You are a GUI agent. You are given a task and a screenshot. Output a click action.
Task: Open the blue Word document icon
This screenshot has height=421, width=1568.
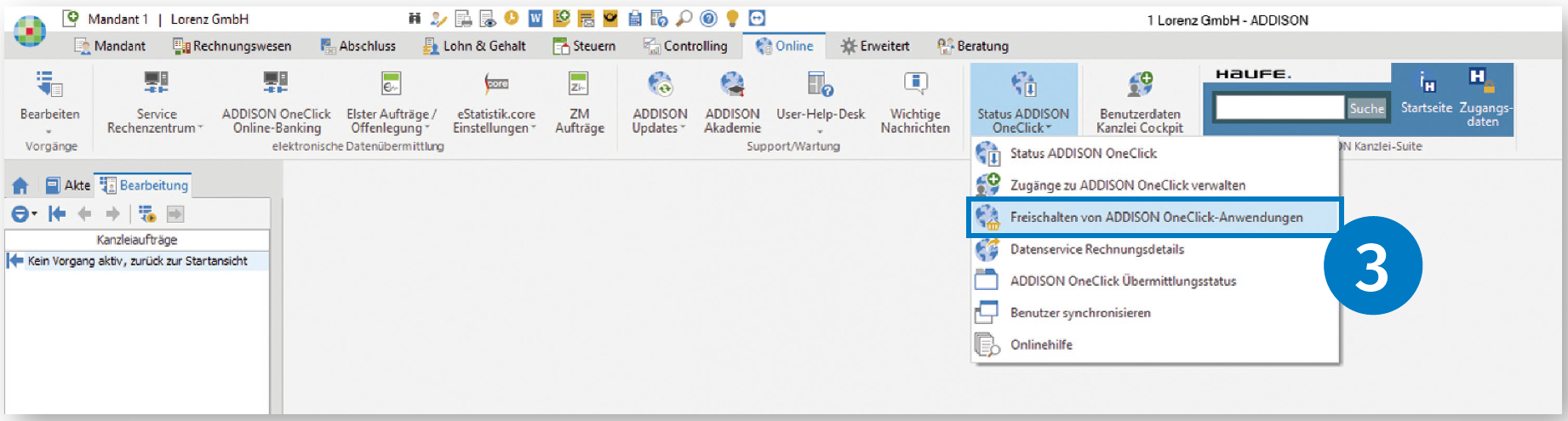point(535,18)
